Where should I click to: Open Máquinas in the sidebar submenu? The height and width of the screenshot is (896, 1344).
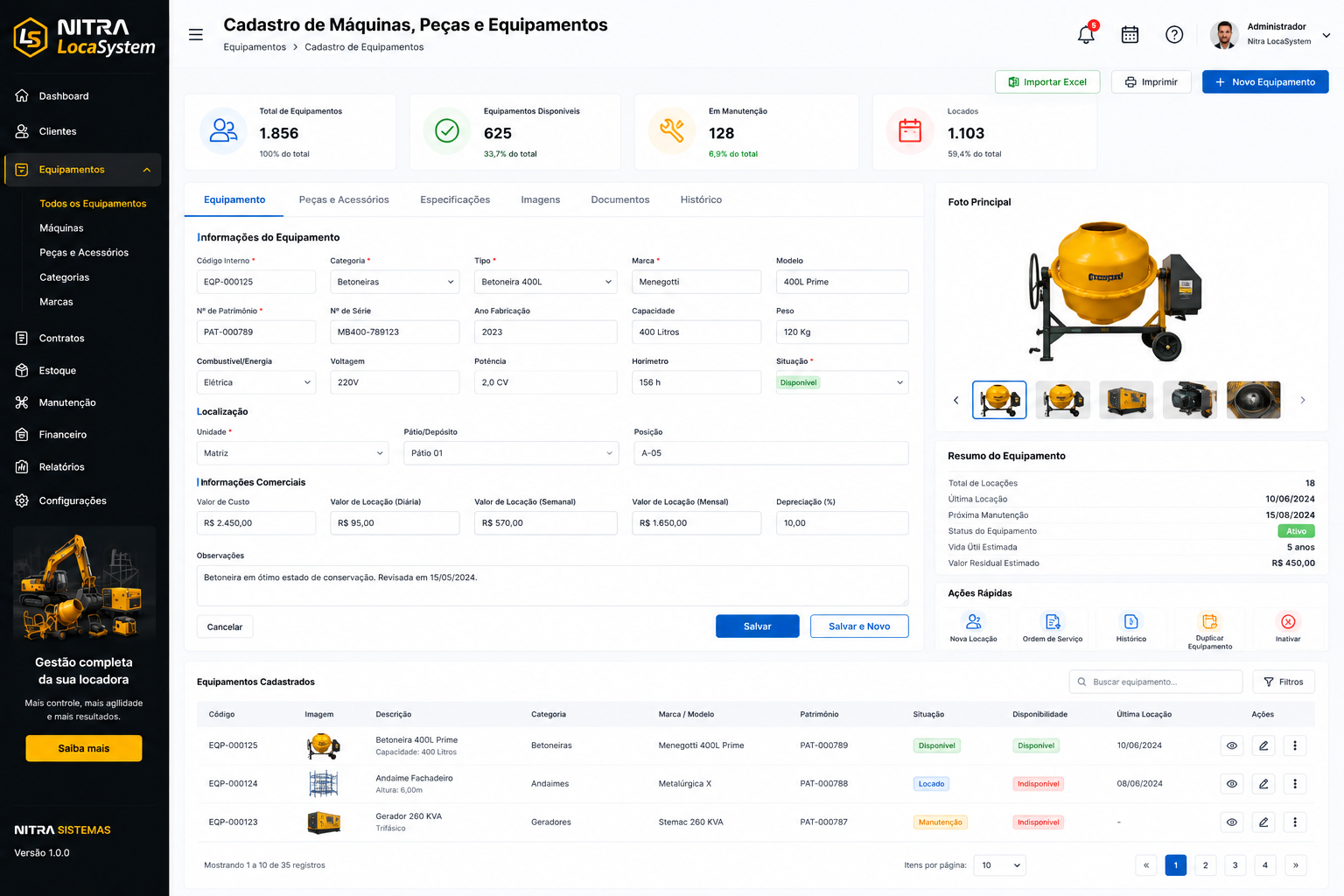coord(61,227)
